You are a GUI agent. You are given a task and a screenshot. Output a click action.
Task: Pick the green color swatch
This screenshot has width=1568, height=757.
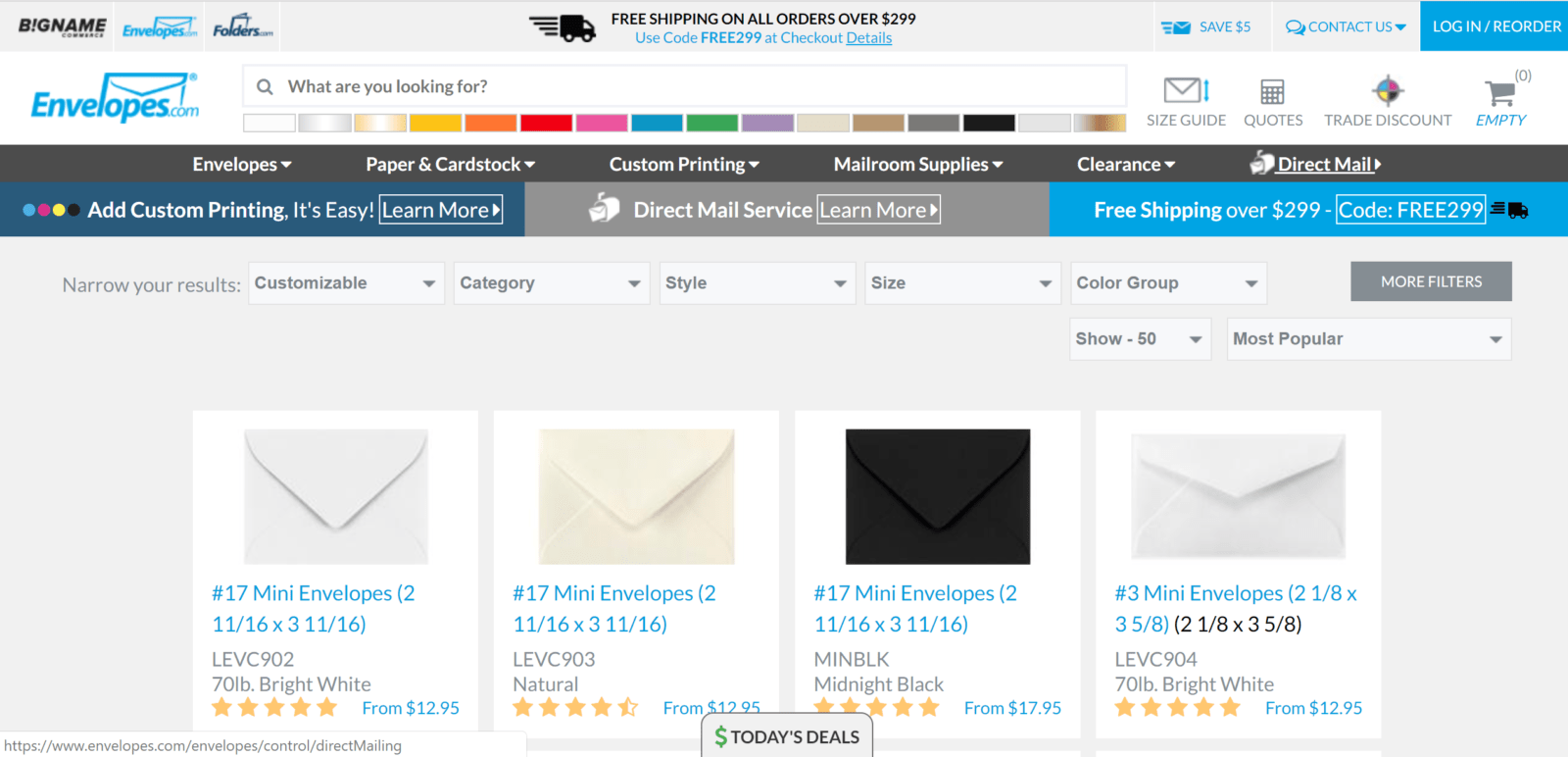tap(712, 123)
